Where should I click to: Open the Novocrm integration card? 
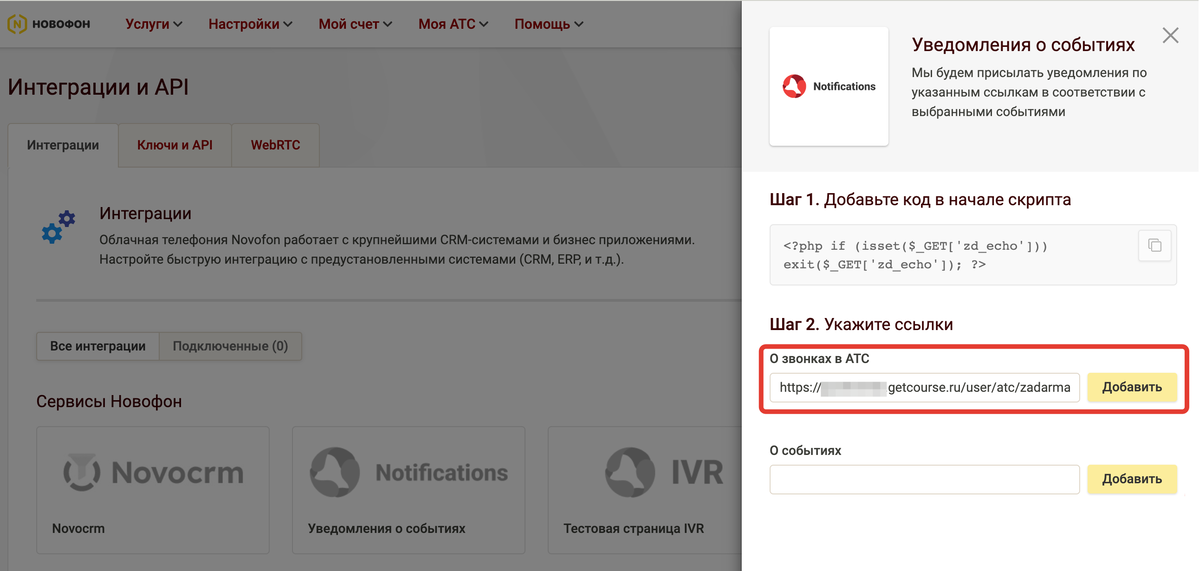(153, 490)
